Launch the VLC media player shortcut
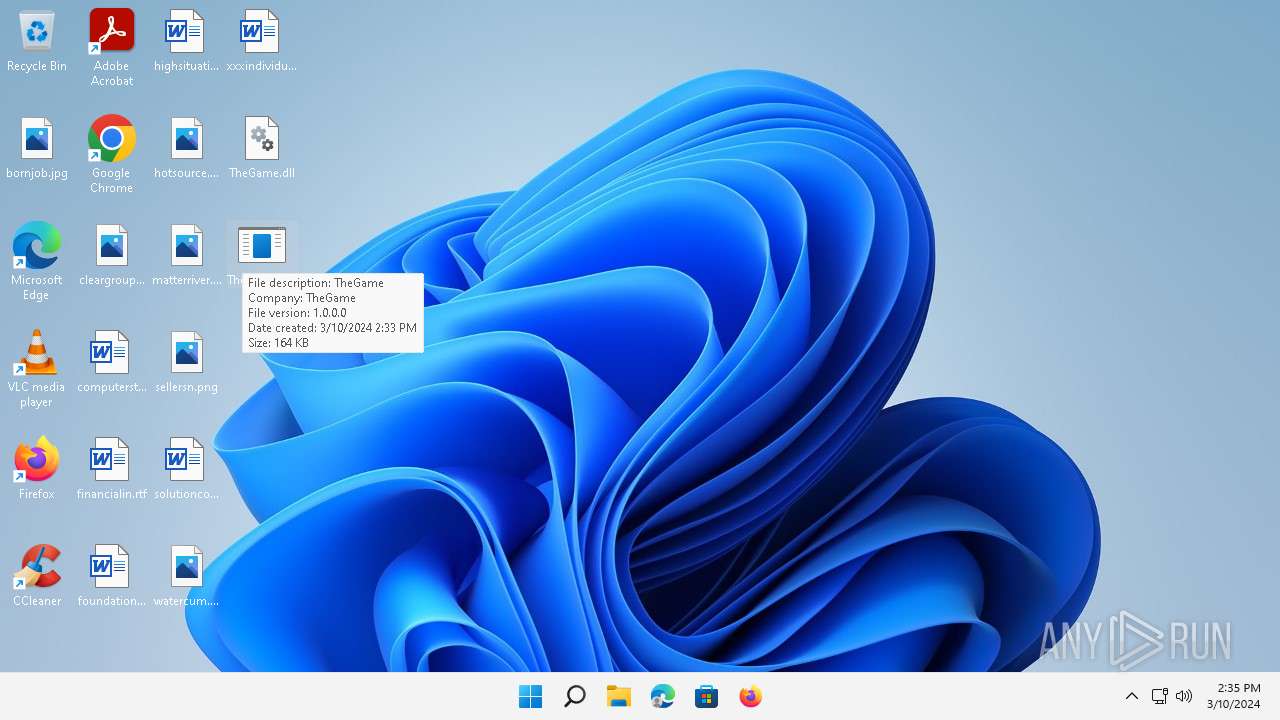1280x720 pixels. click(x=37, y=368)
